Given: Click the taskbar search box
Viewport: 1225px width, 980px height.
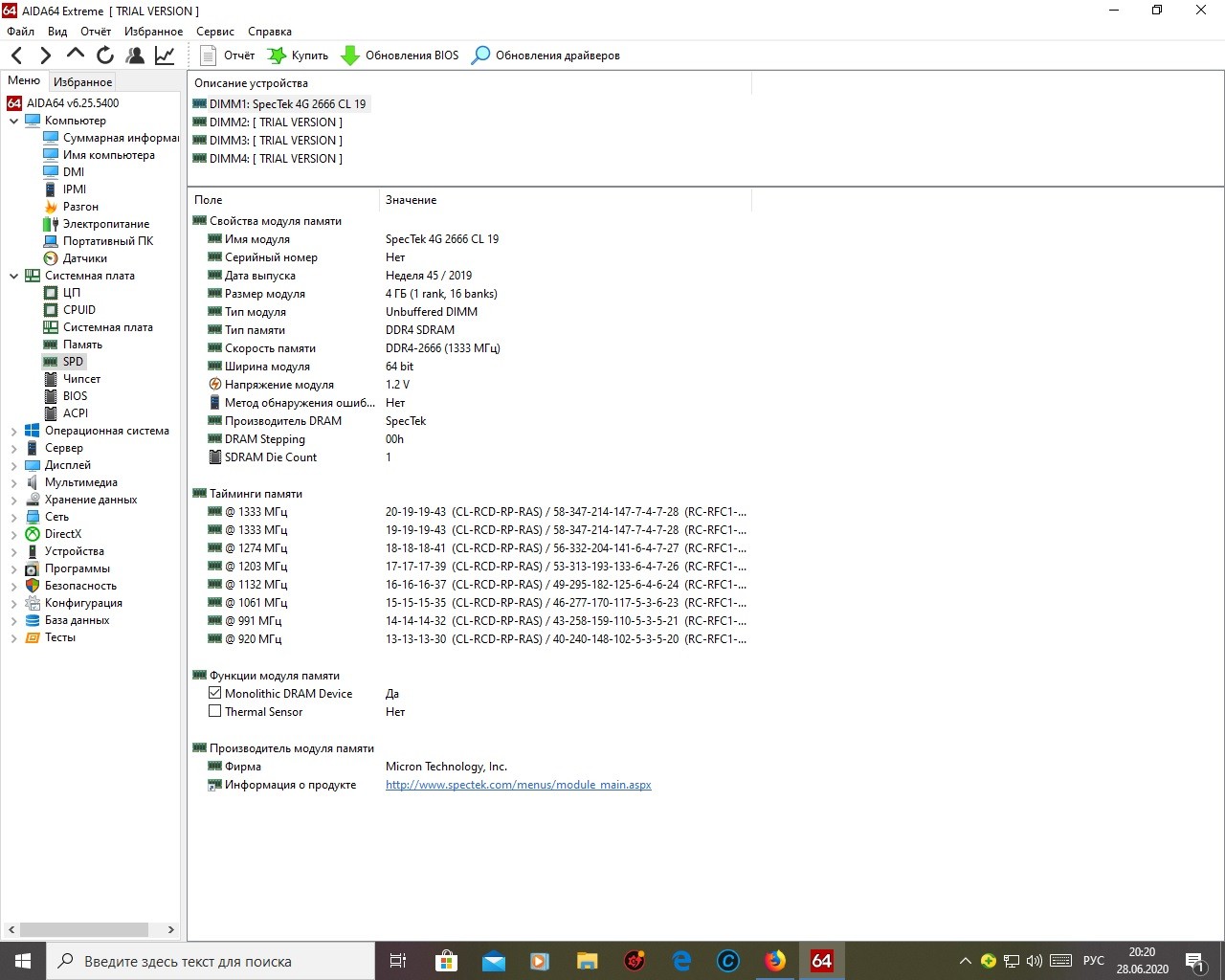Looking at the screenshot, I should (x=211, y=961).
